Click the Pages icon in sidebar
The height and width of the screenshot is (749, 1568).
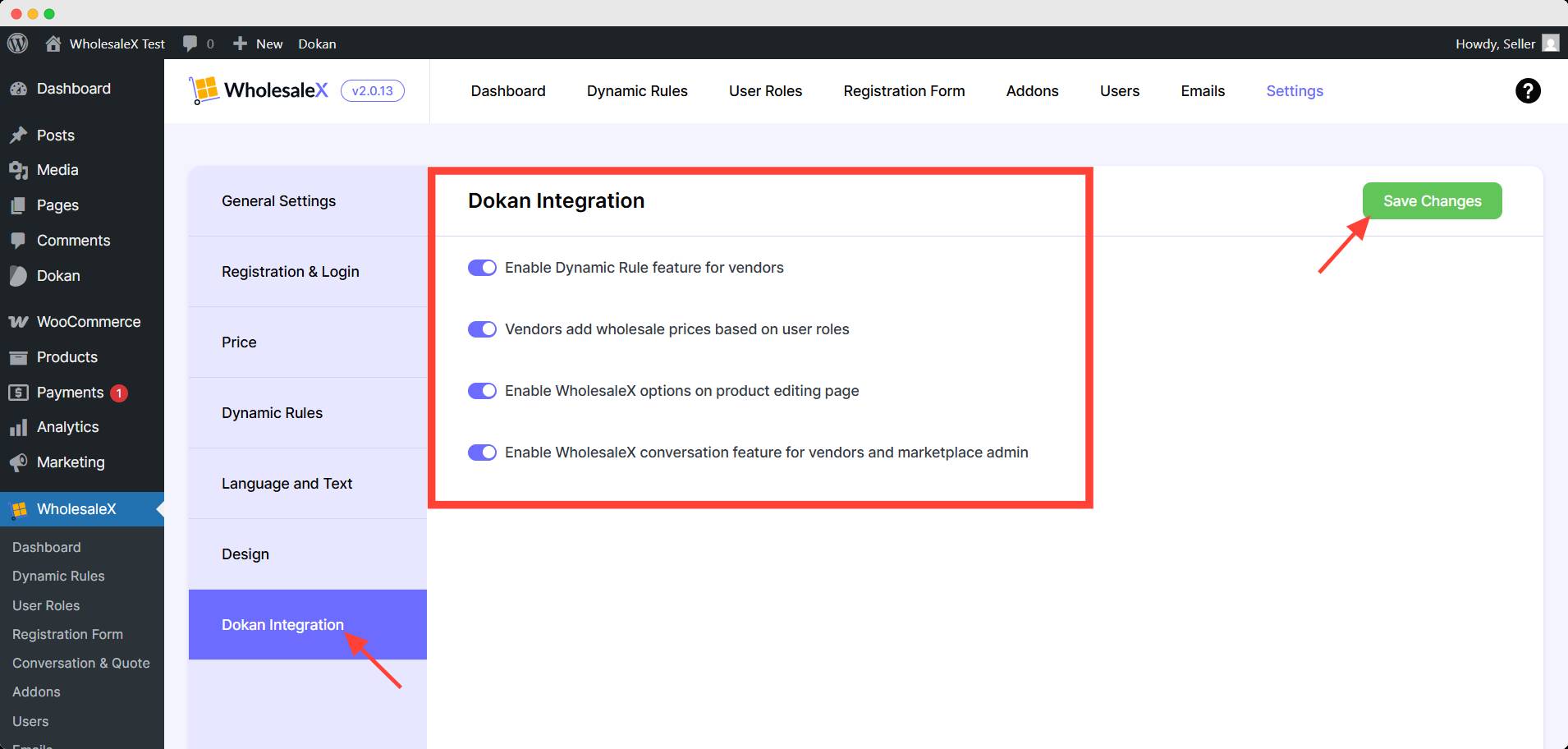pyautogui.click(x=18, y=205)
